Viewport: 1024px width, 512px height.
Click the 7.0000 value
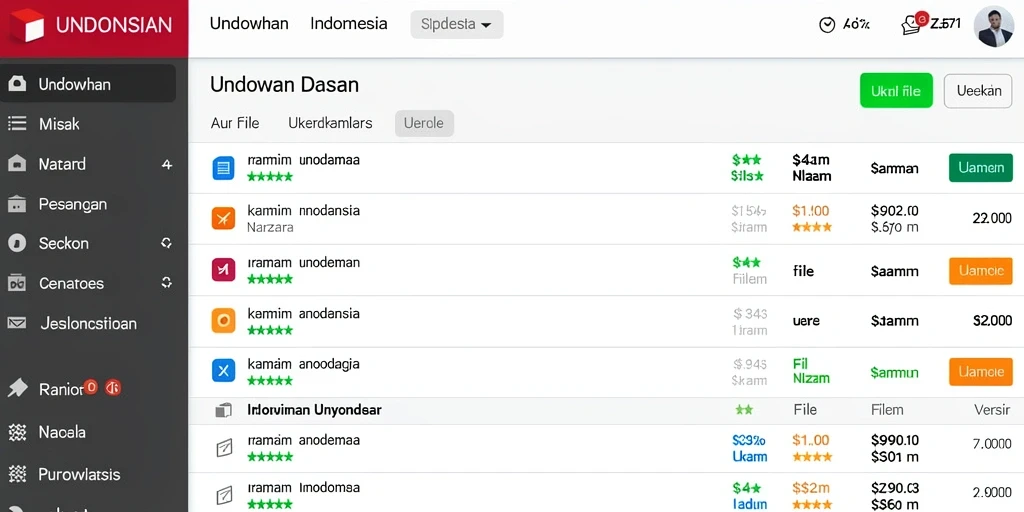click(992, 444)
